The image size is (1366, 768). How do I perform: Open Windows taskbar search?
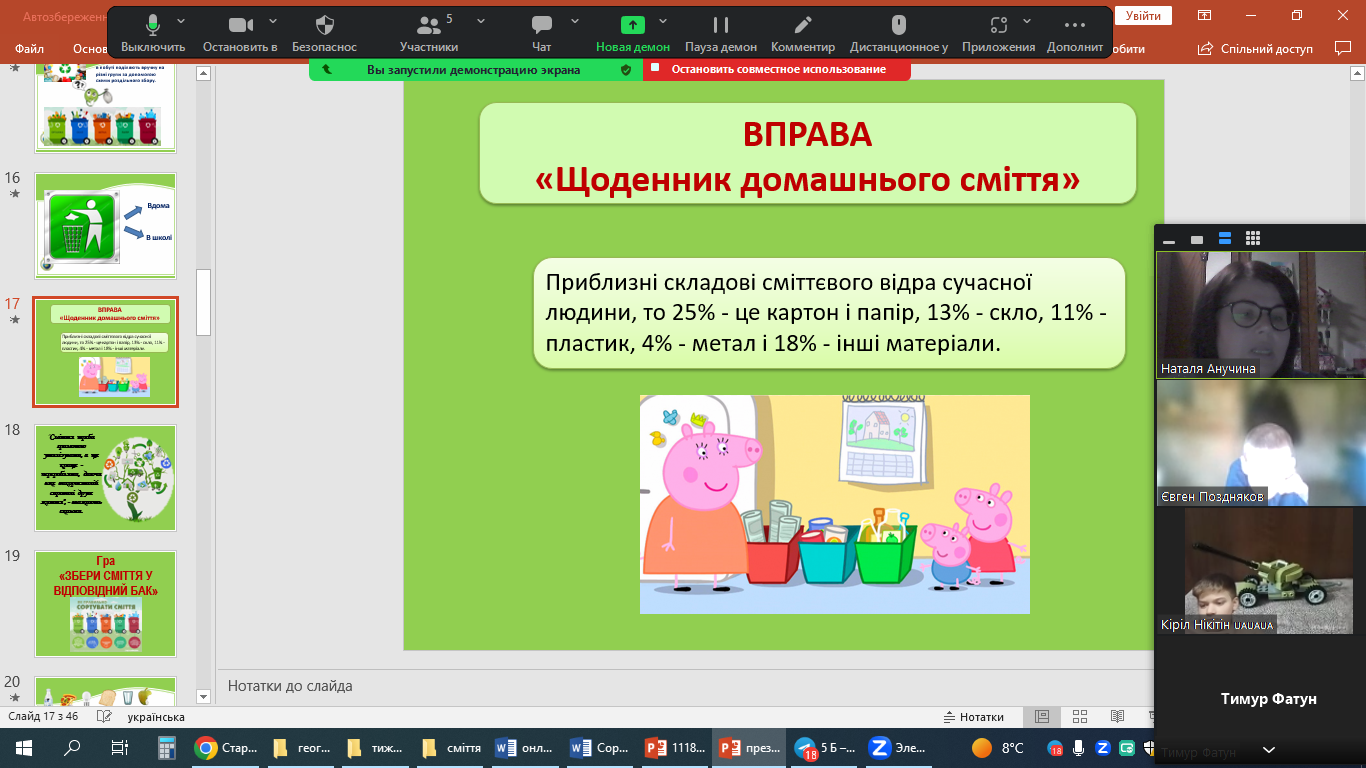tap(72, 747)
